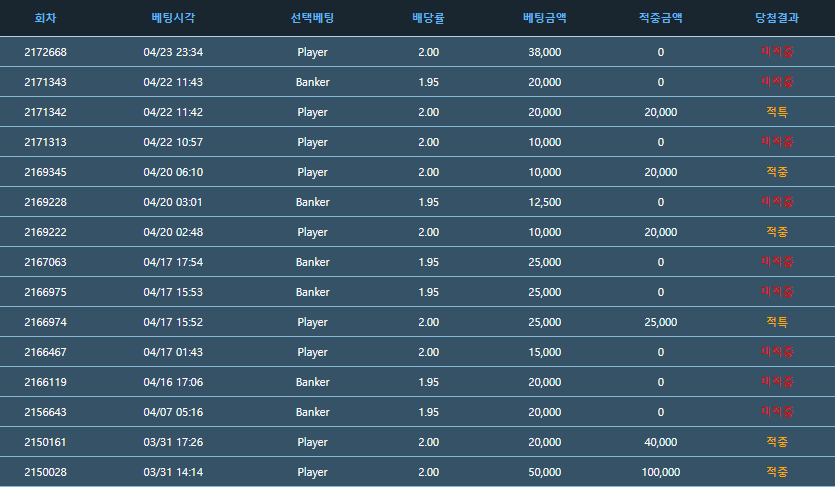Click the 100,000 payout amount
Image resolution: width=835 pixels, height=489 pixels.
pyautogui.click(x=660, y=472)
